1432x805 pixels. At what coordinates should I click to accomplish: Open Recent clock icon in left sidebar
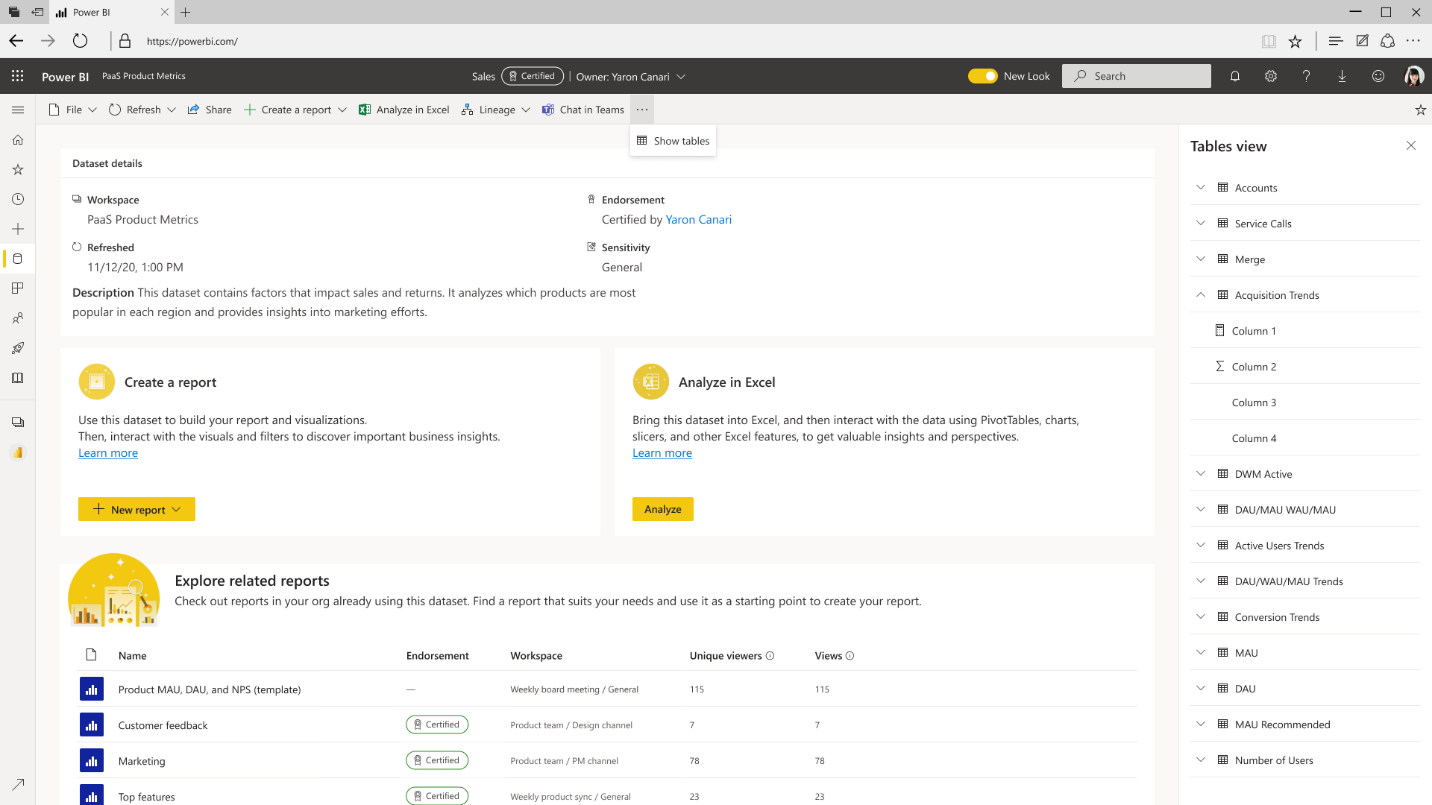click(x=17, y=200)
